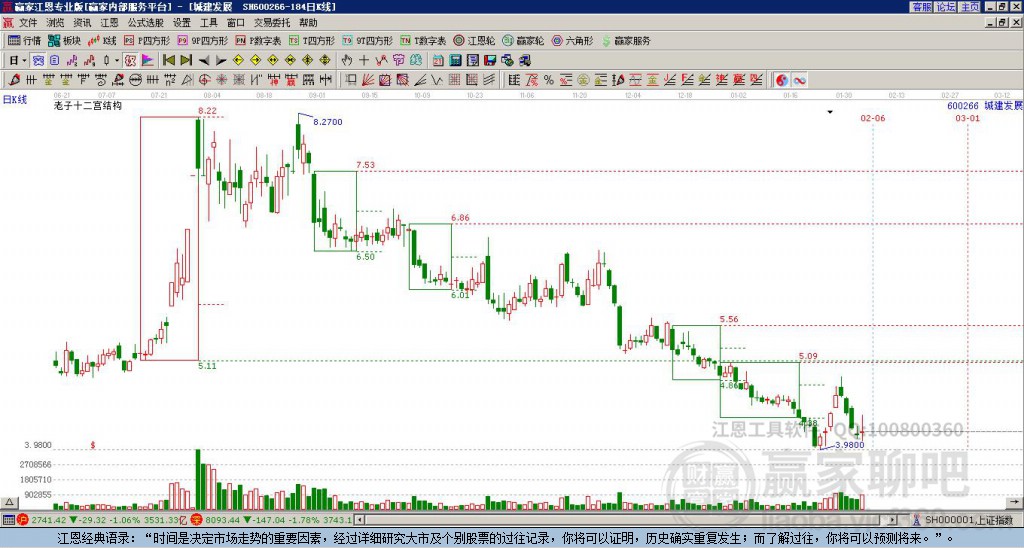The width and height of the screenshot is (1024, 548).
Task: Jump to last bar with skip-to-end arrow
Action: tap(186, 61)
